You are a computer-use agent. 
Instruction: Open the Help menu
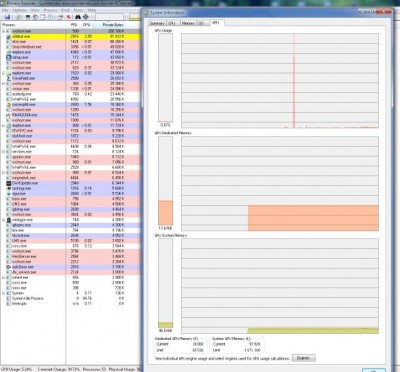pyautogui.click(x=91, y=10)
